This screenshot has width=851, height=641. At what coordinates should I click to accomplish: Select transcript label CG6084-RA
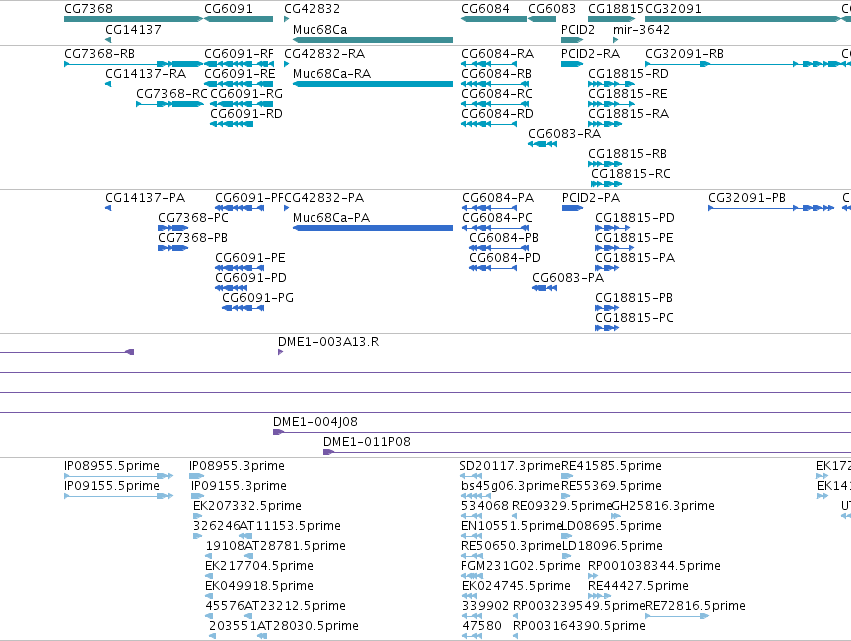click(498, 54)
